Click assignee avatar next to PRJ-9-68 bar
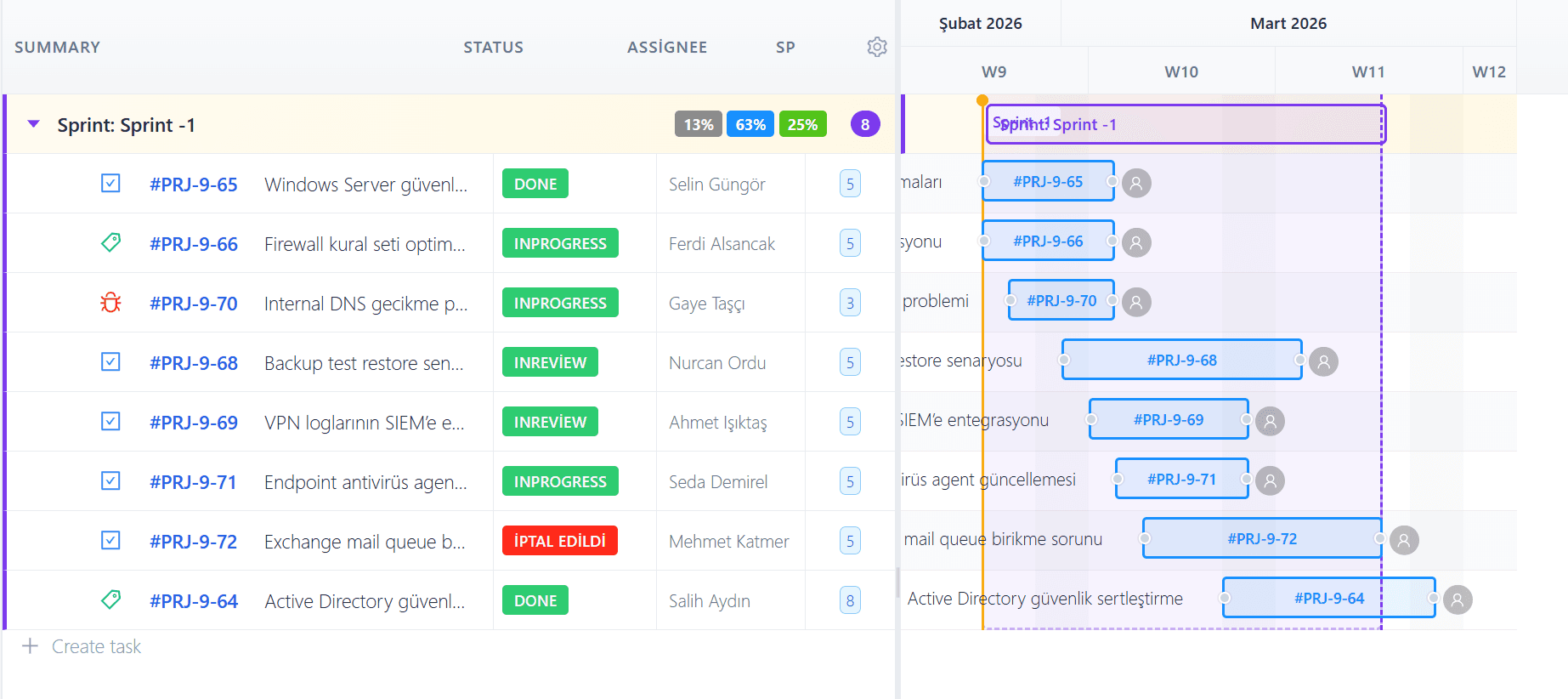The height and width of the screenshot is (699, 1568). click(1323, 361)
